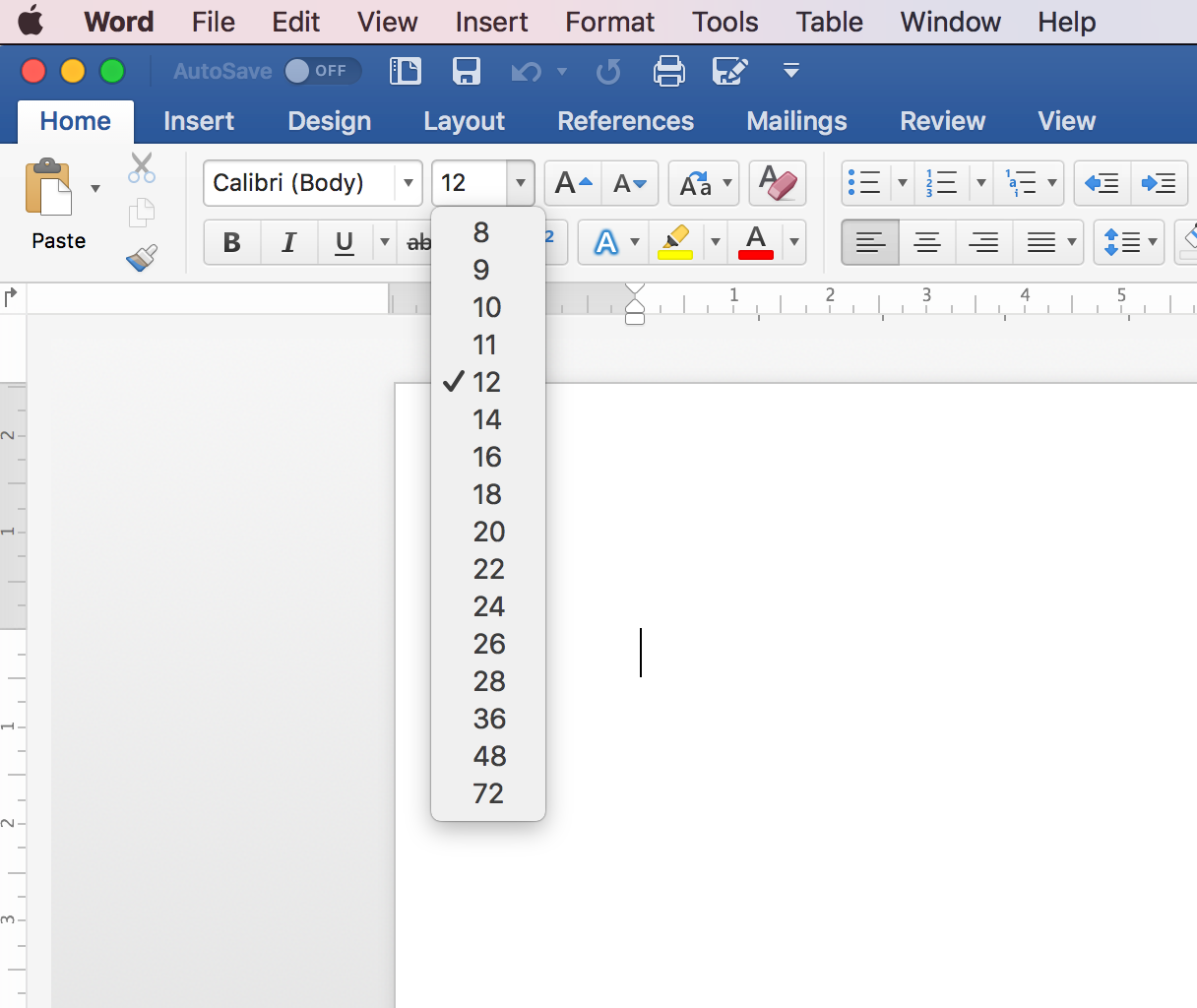Image resolution: width=1197 pixels, height=1008 pixels.
Task: Toggle Underline formatting
Action: click(344, 242)
